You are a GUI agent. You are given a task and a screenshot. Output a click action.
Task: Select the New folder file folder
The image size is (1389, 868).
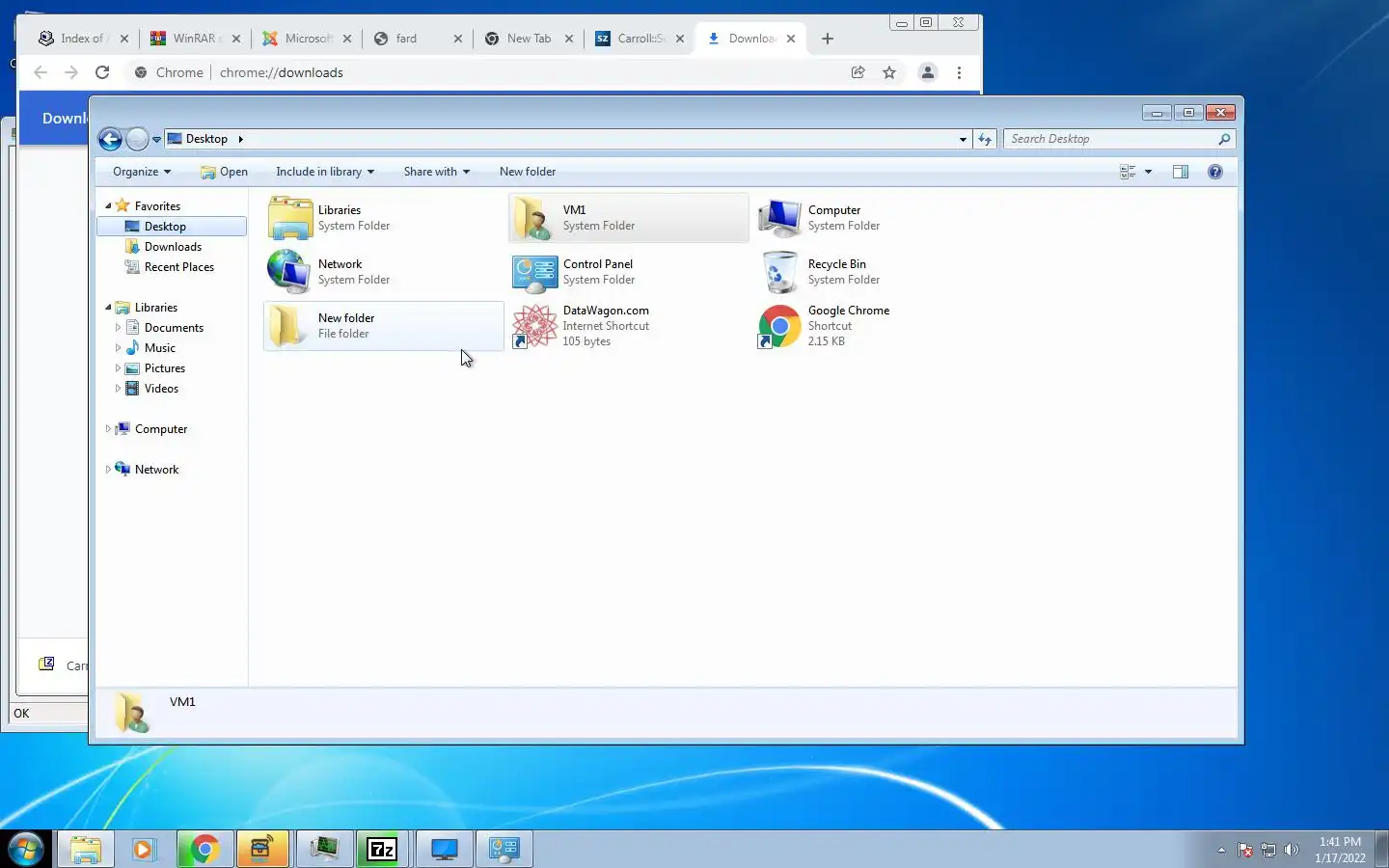[x=383, y=326]
